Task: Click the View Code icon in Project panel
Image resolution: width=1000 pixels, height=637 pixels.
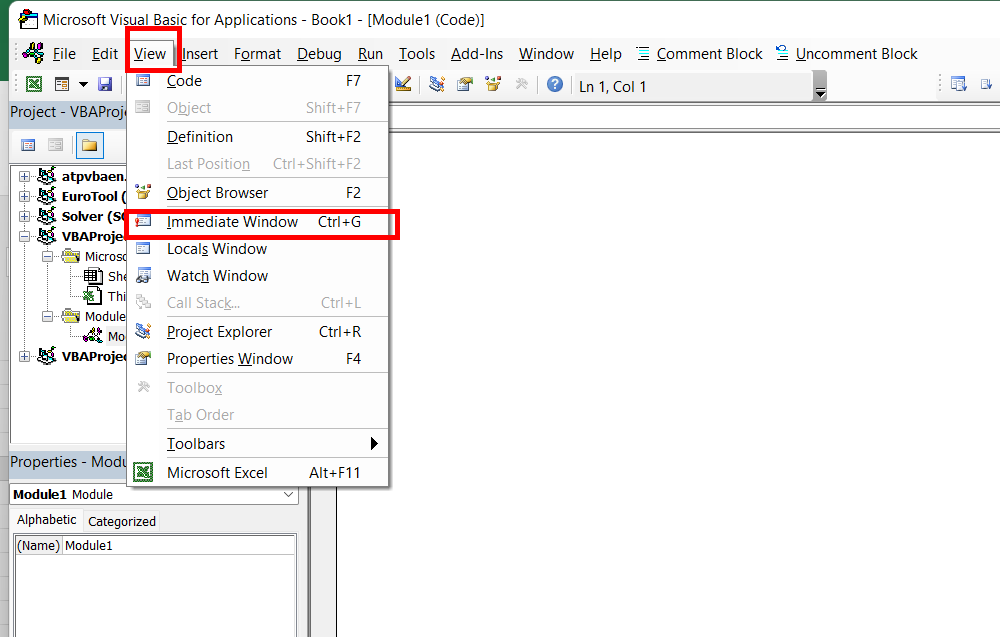Action: (x=28, y=145)
